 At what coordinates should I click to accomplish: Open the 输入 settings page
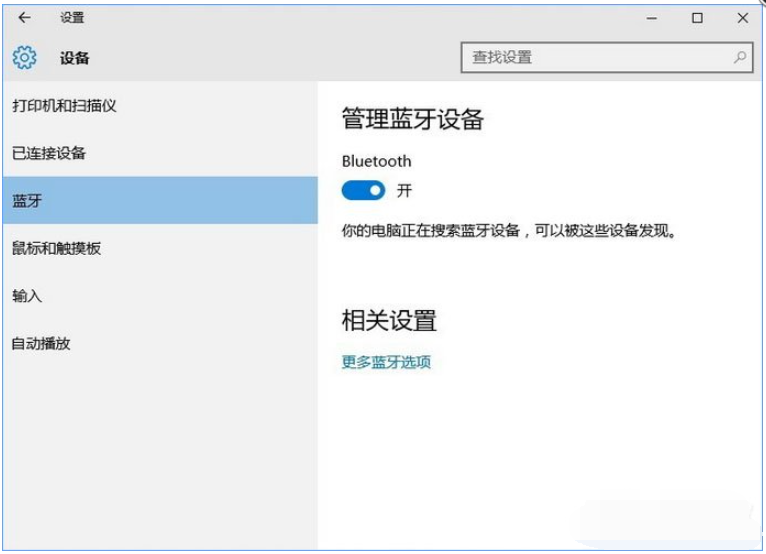(27, 296)
